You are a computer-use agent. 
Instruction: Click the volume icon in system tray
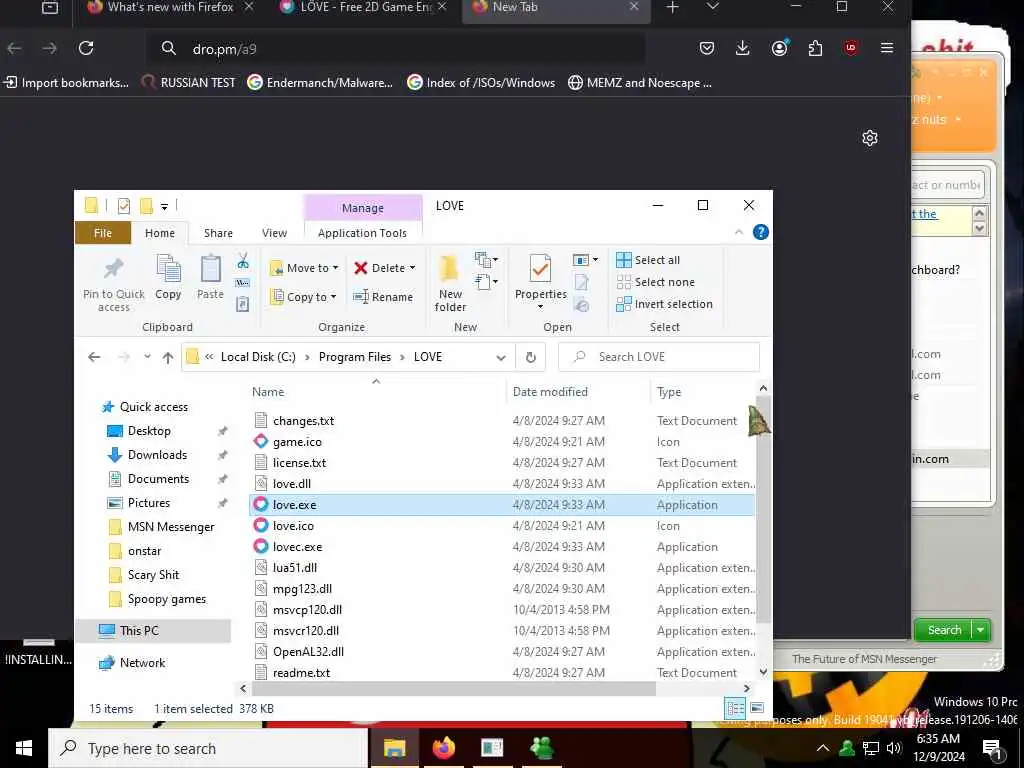pos(894,748)
